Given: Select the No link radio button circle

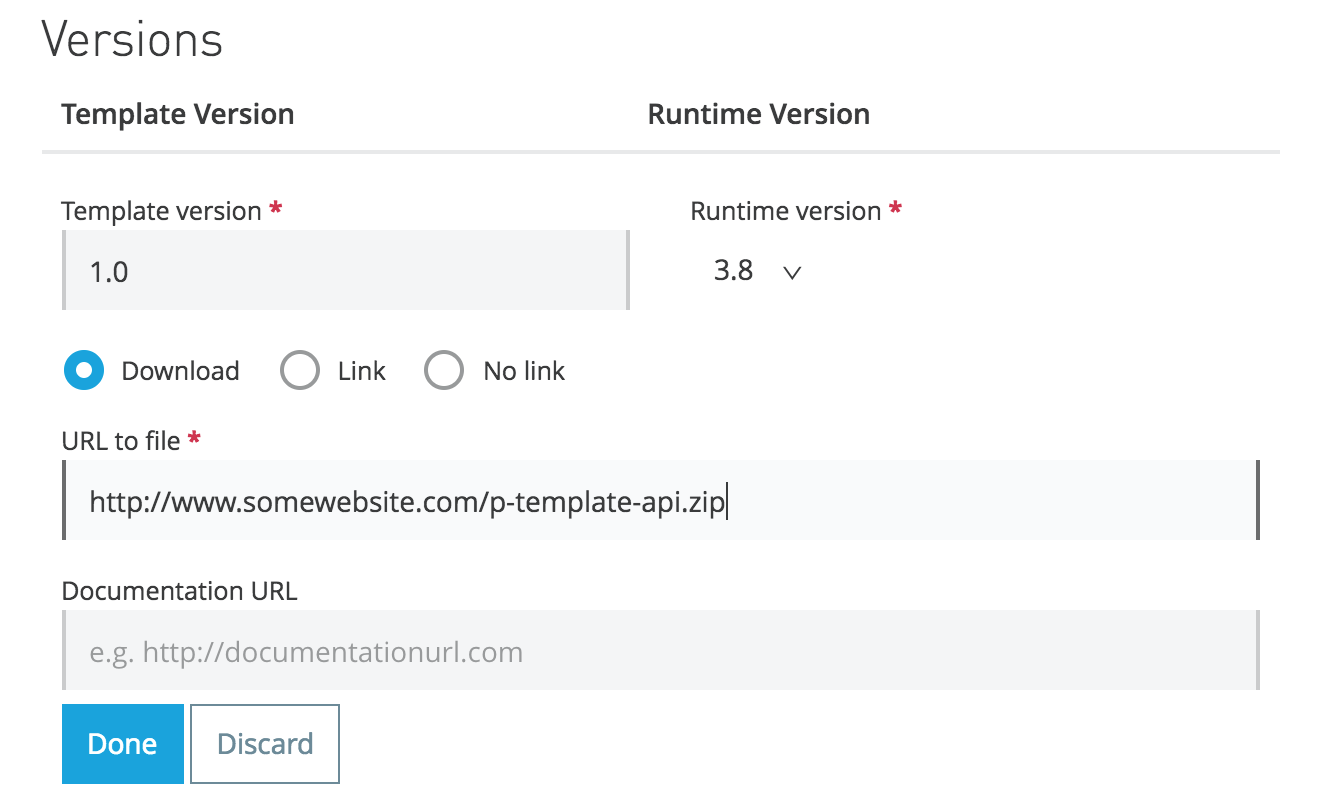Looking at the screenshot, I should click(444, 371).
